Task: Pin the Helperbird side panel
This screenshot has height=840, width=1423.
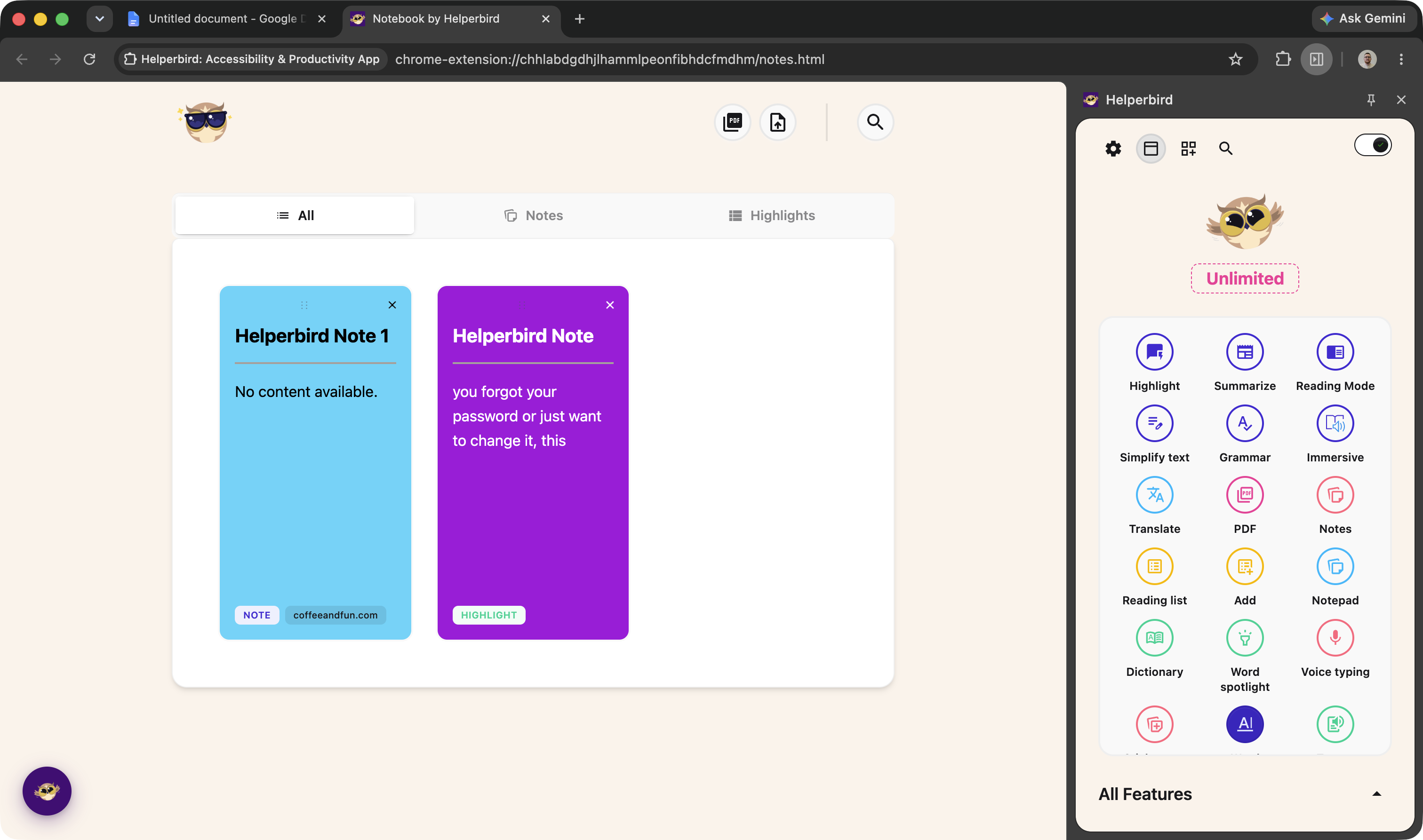Action: 1371,100
